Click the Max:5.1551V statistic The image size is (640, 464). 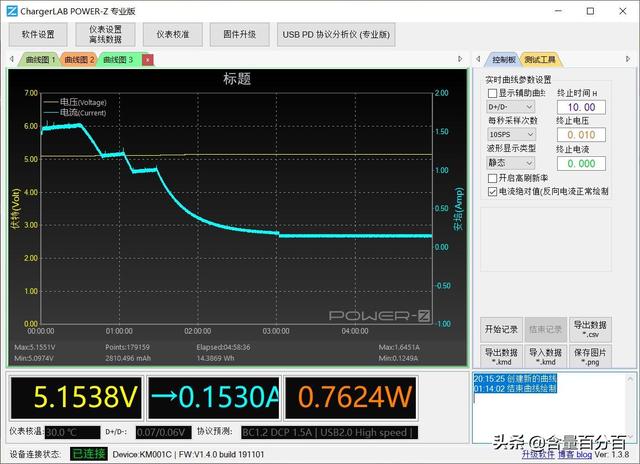(x=35, y=347)
